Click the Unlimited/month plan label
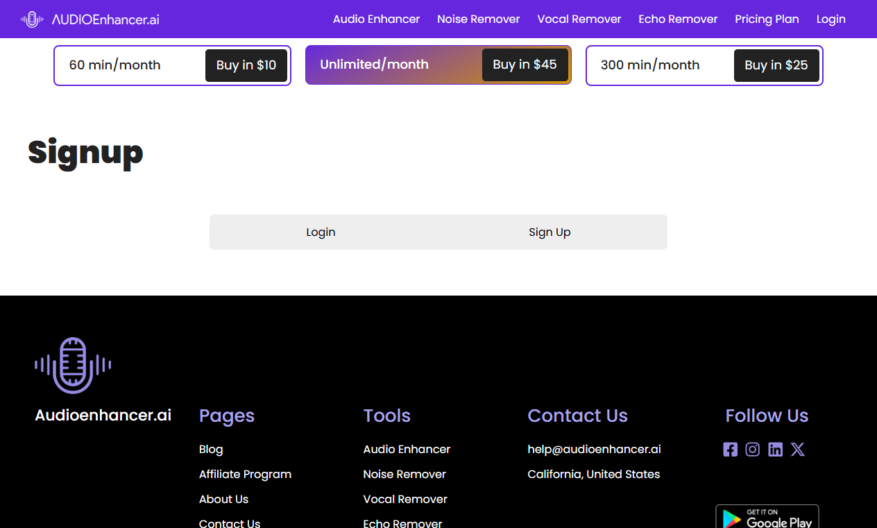Image resolution: width=877 pixels, height=528 pixels. tap(374, 64)
